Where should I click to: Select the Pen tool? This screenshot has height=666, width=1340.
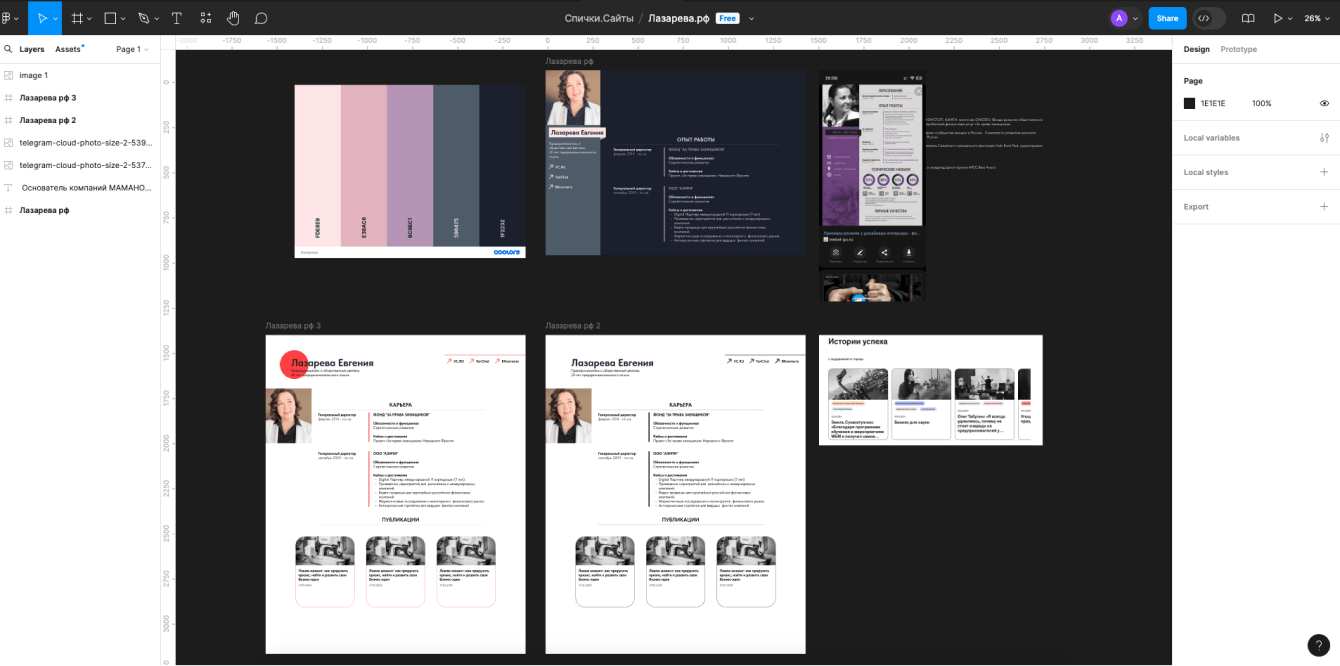tap(144, 18)
